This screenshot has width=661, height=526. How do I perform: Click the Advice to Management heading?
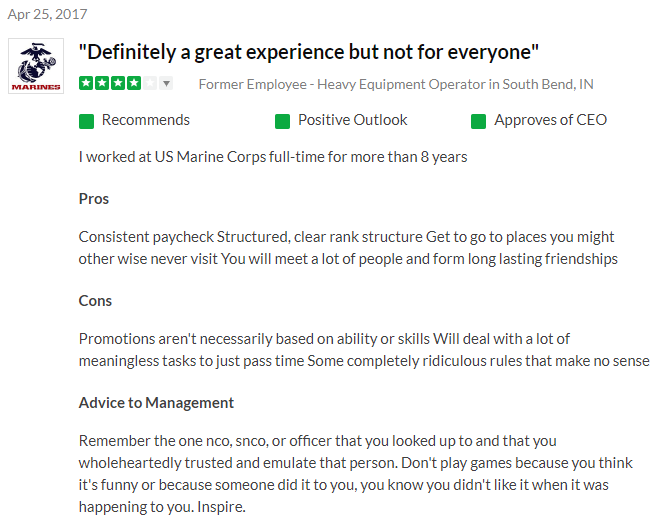point(156,402)
